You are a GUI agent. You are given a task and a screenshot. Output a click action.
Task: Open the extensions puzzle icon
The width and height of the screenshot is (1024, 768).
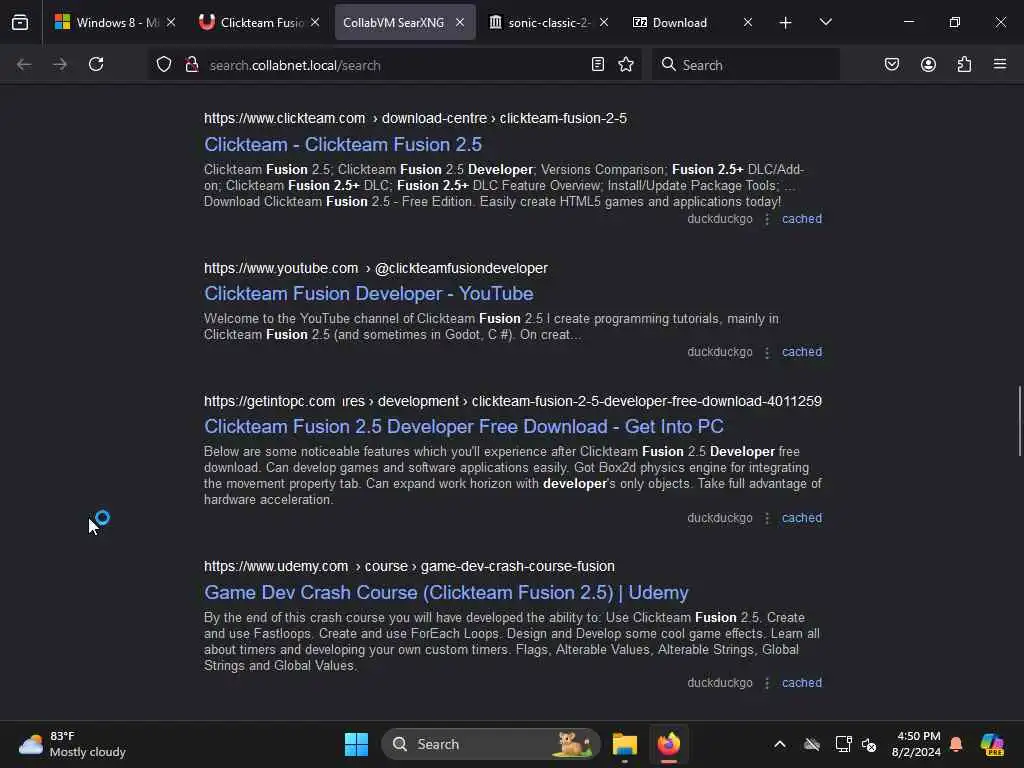tap(964, 64)
